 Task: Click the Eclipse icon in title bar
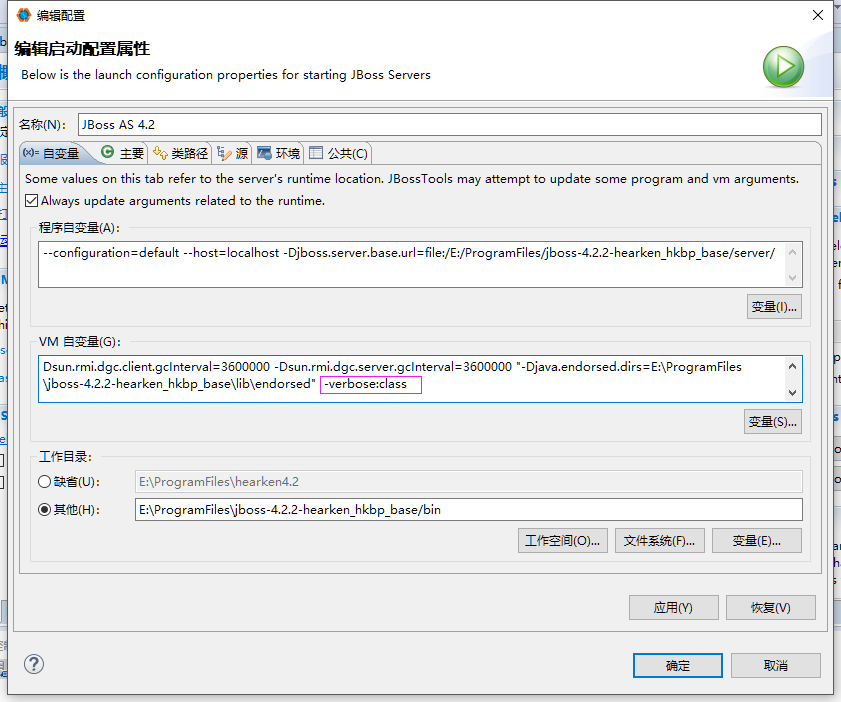coord(24,15)
